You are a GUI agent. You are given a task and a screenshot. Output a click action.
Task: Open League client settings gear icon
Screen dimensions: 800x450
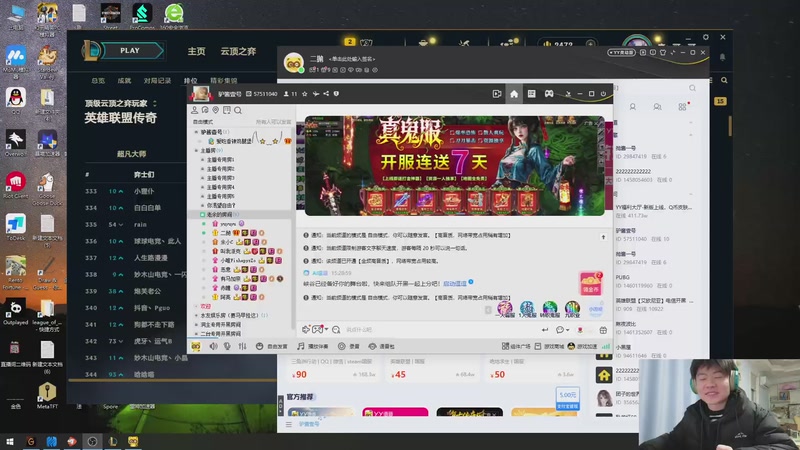point(706,37)
